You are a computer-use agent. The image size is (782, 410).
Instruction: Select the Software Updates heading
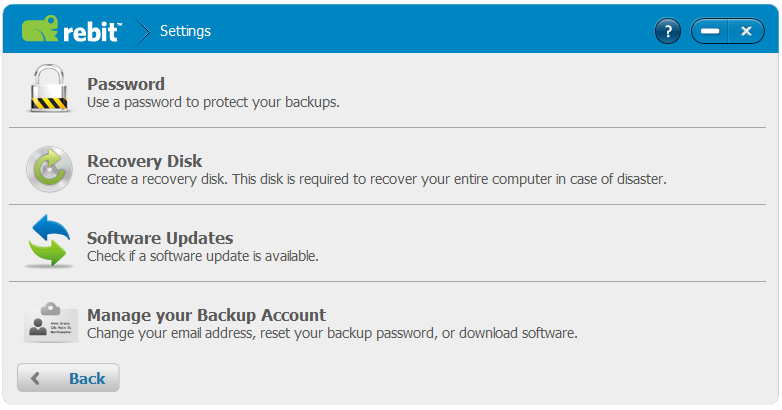tap(160, 238)
